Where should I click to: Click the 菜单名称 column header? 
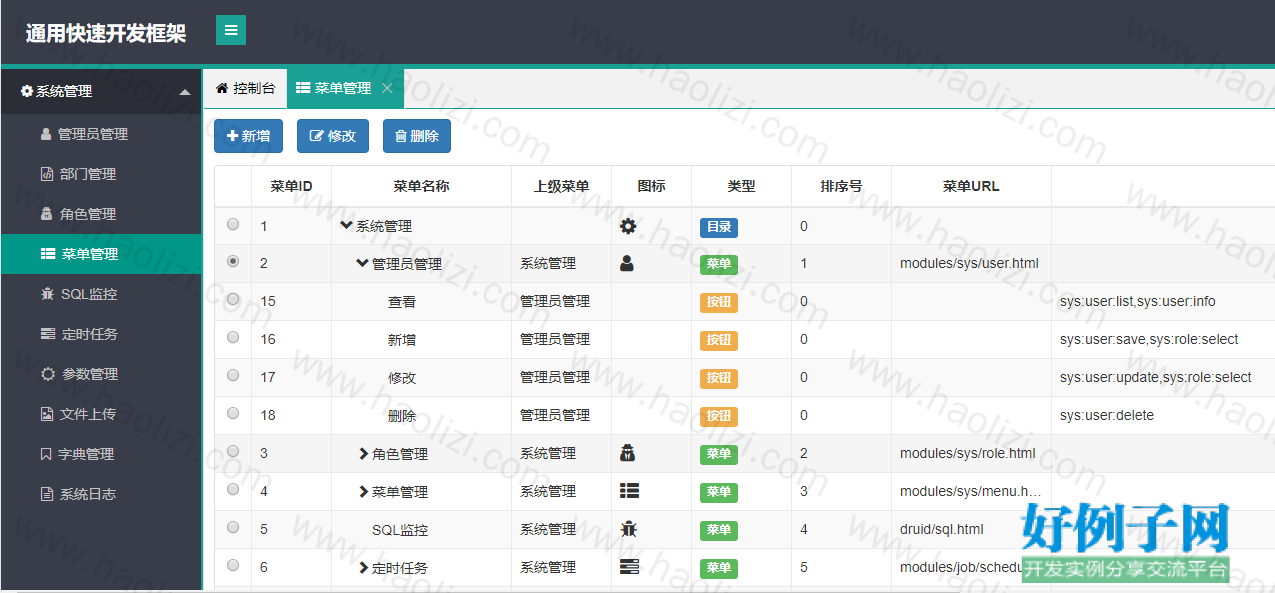point(421,186)
